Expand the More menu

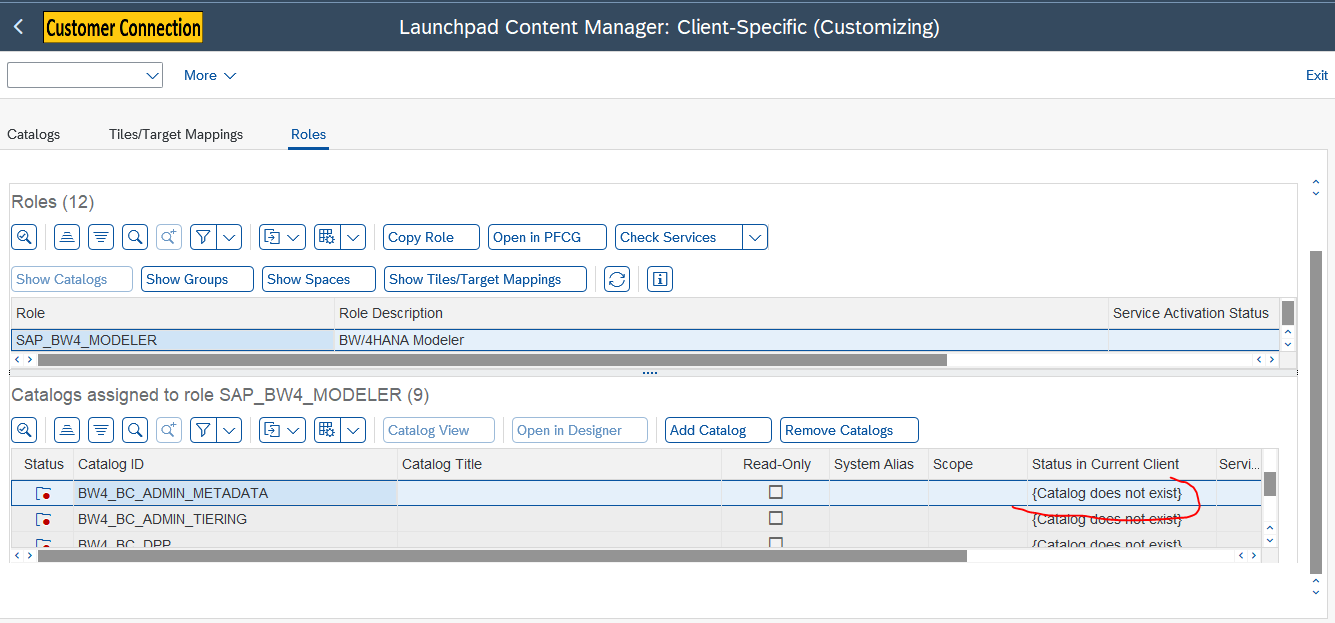[210, 75]
